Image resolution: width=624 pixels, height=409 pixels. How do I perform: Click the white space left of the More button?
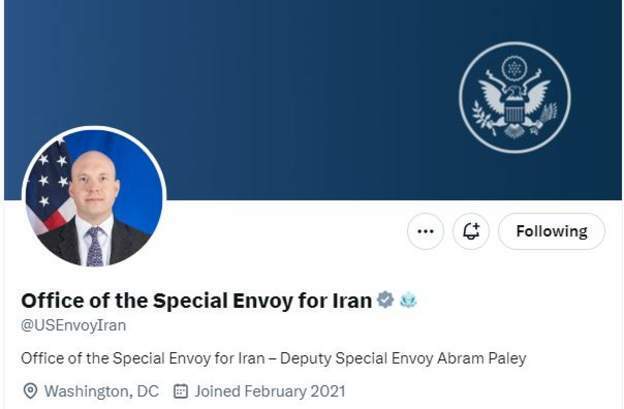(x=300, y=232)
